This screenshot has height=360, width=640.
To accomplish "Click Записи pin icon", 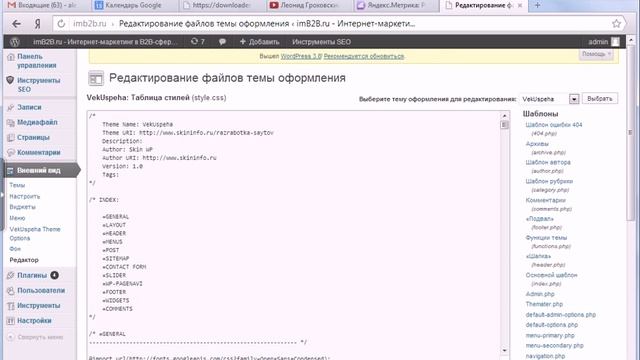I will [x=11, y=107].
